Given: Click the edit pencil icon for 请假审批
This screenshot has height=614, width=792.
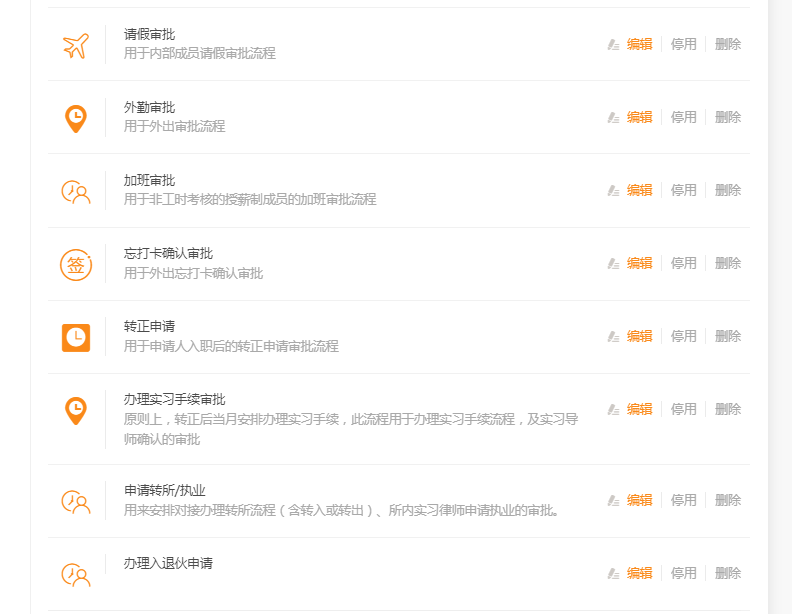Looking at the screenshot, I should pos(614,44).
